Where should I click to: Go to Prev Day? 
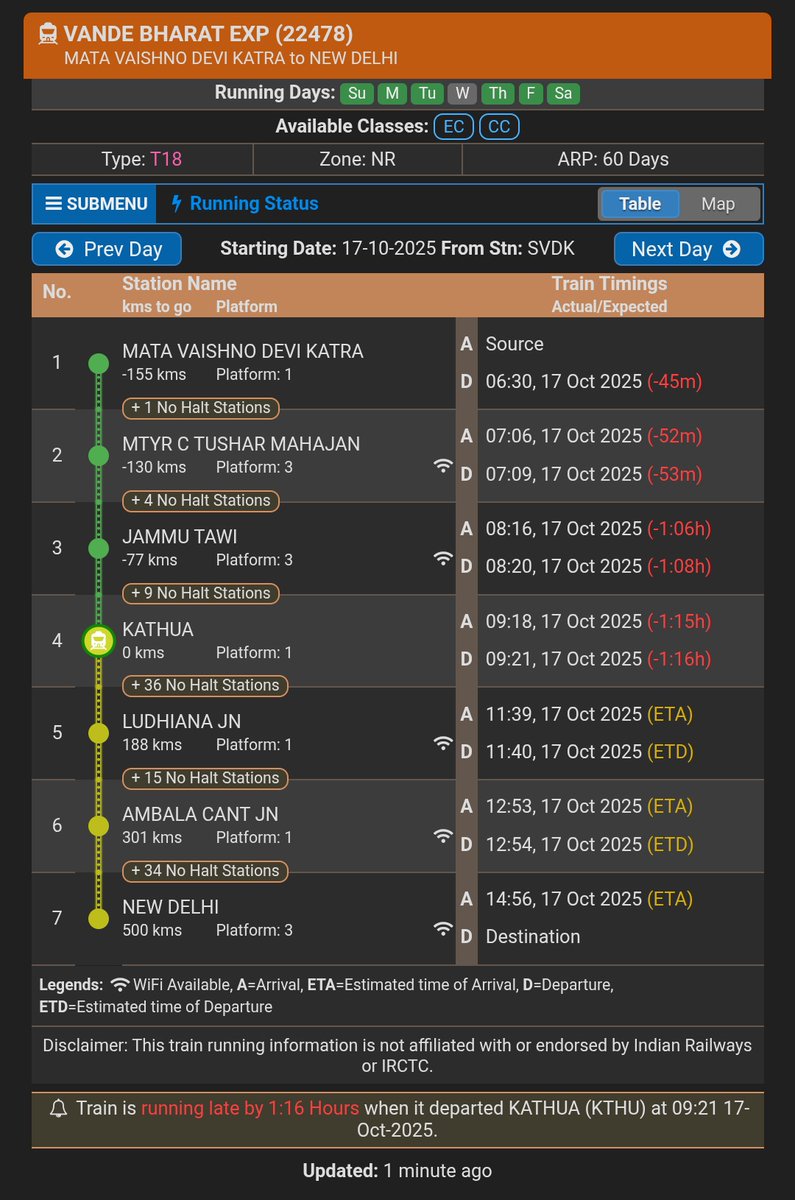pyautogui.click(x=107, y=249)
